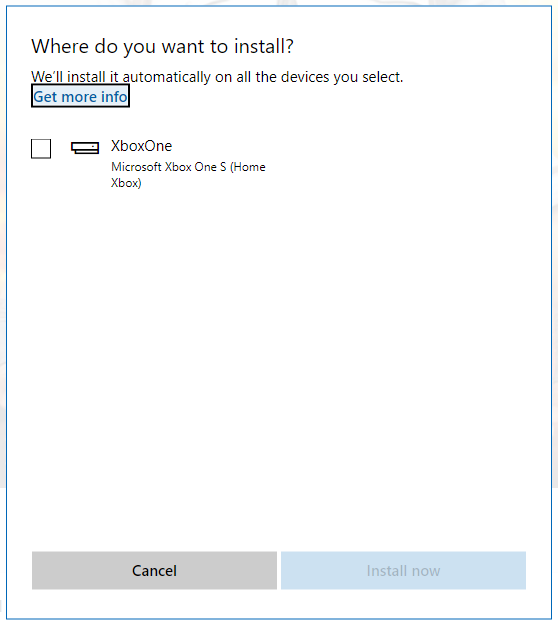Follow the blue Get more info hyperlink
The width and height of the screenshot is (558, 626).
pyautogui.click(x=80, y=96)
